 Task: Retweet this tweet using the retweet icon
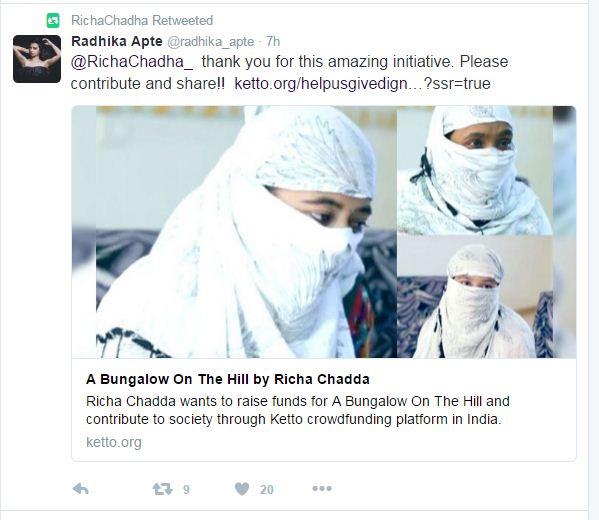tap(162, 489)
